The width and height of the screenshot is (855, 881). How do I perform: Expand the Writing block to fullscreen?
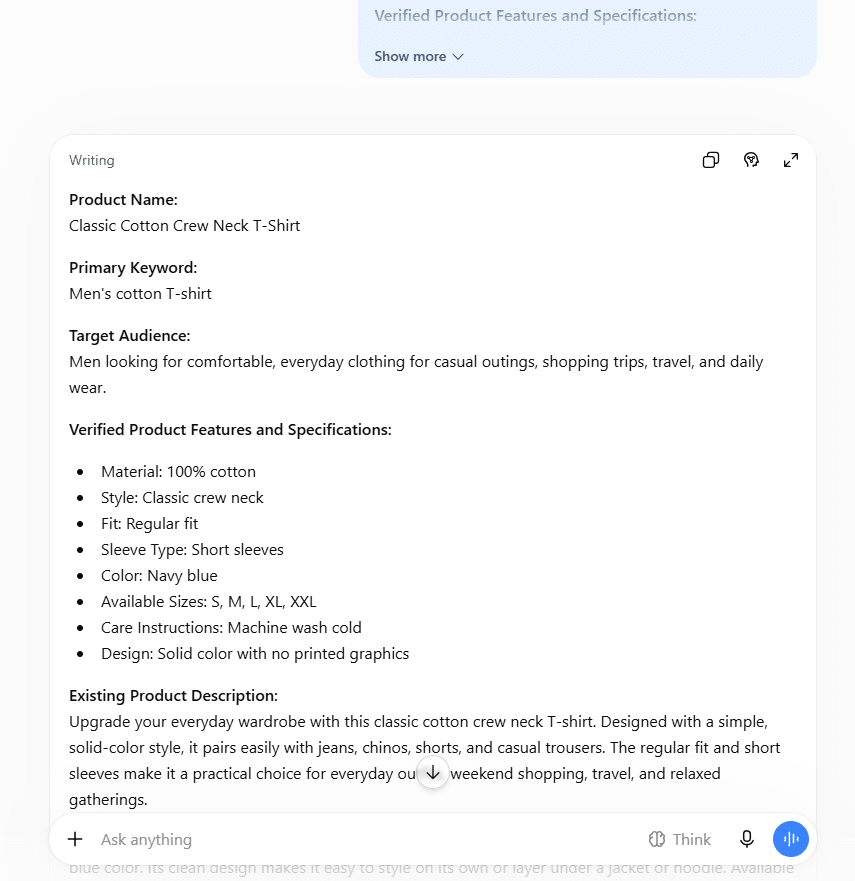[791, 160]
